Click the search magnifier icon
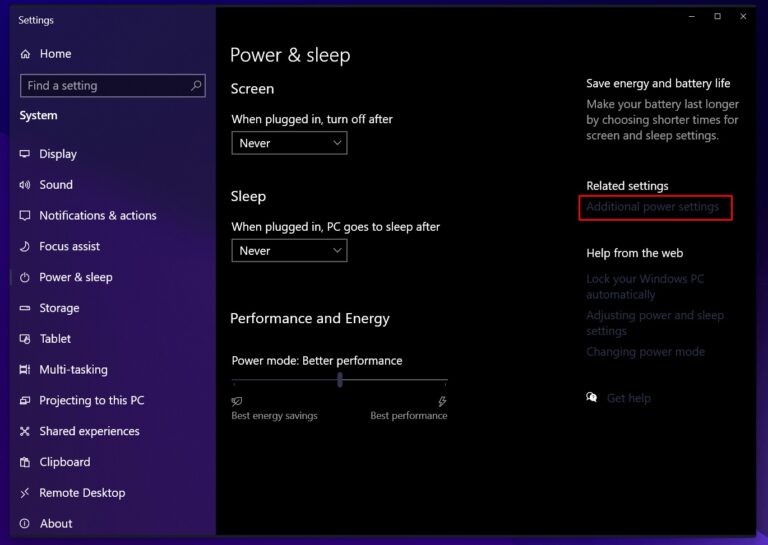 point(196,85)
